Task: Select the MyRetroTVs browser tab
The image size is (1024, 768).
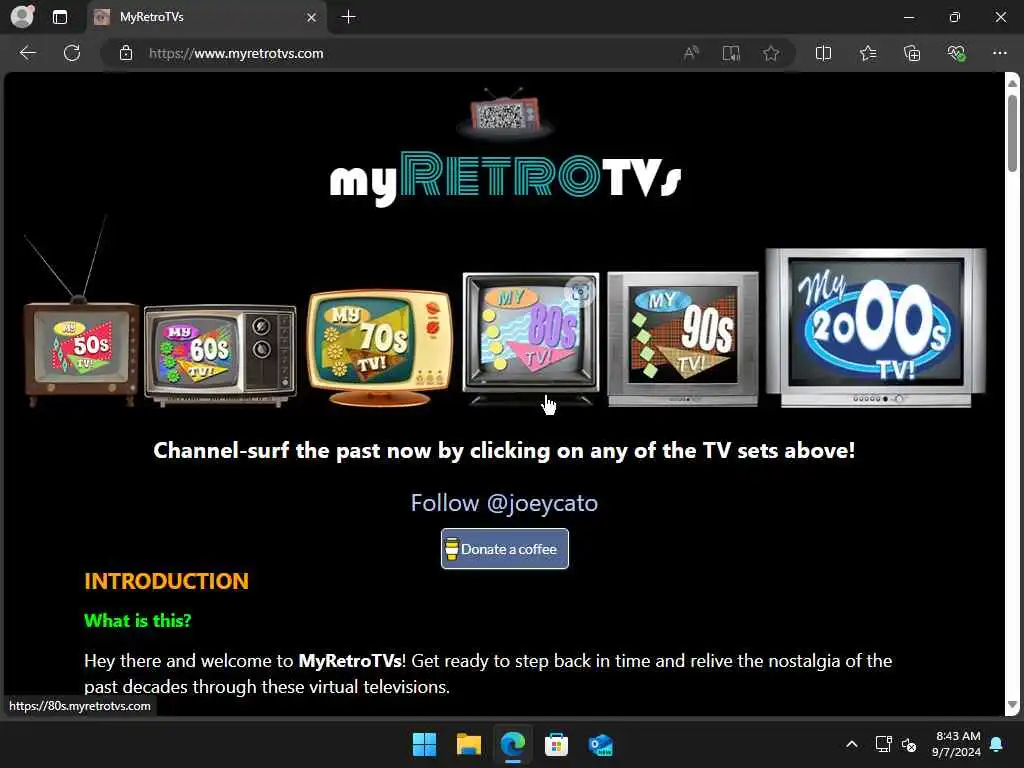Action: [x=206, y=17]
